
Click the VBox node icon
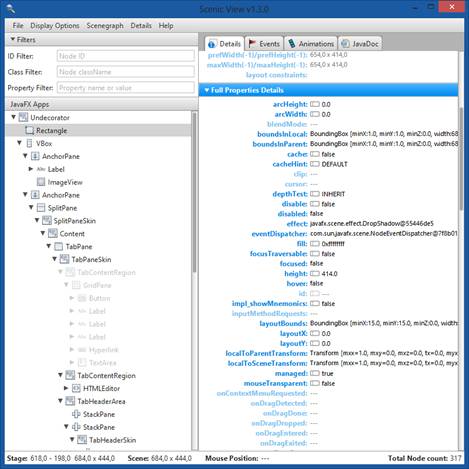point(29,143)
